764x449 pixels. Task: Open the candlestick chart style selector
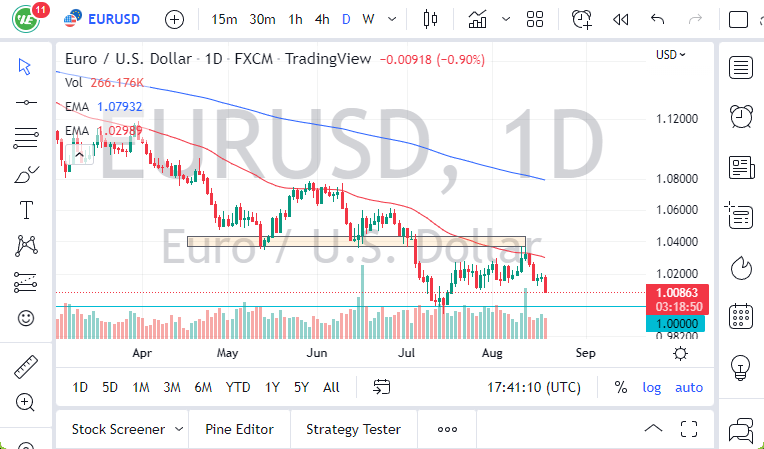pos(432,19)
